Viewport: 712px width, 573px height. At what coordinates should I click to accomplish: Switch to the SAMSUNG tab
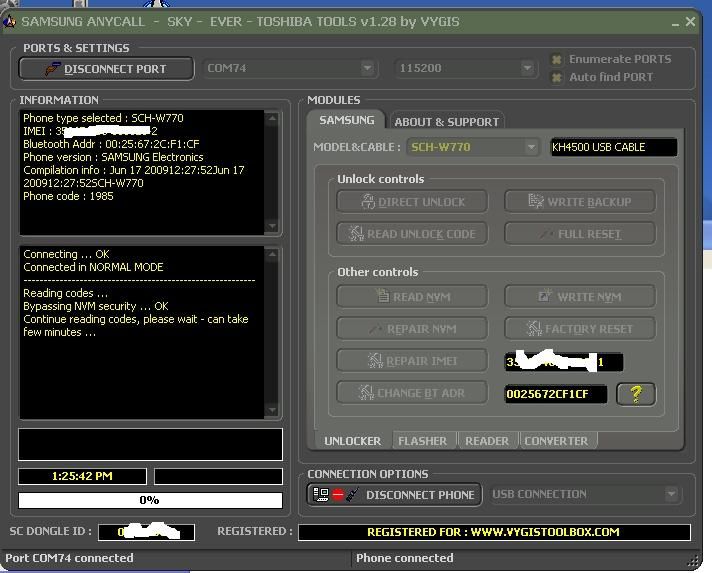pos(346,120)
